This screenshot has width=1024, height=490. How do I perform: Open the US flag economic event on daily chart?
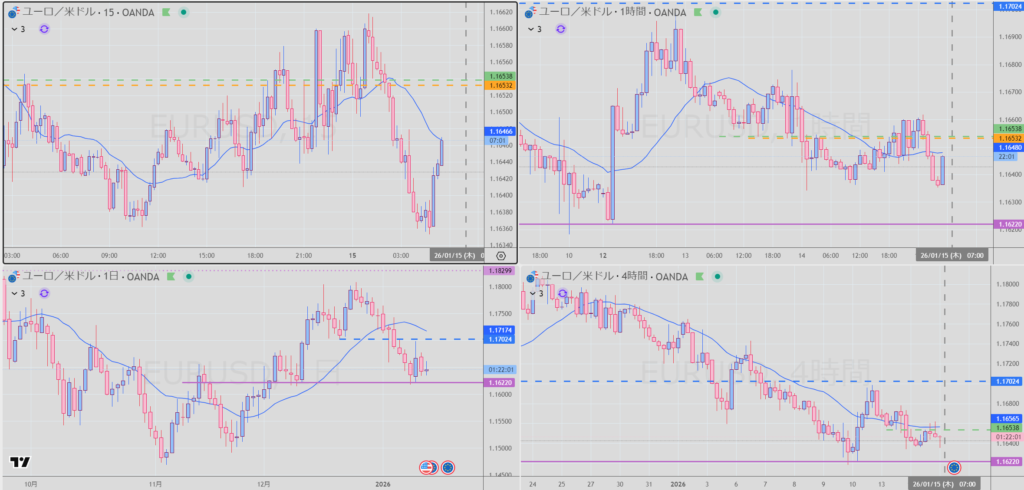(426, 467)
